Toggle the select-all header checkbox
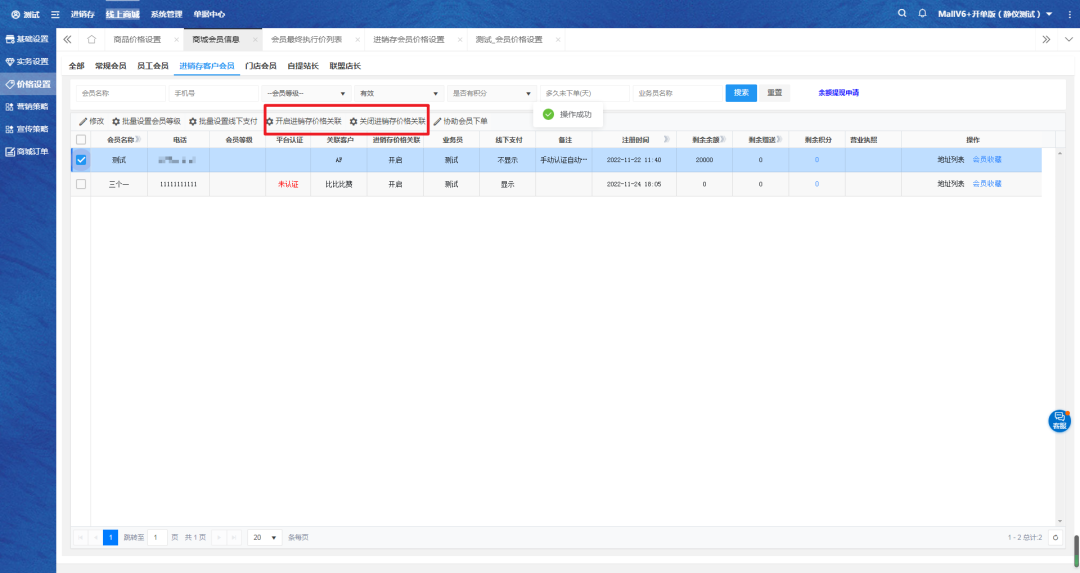This screenshot has width=1080, height=573. [x=81, y=140]
